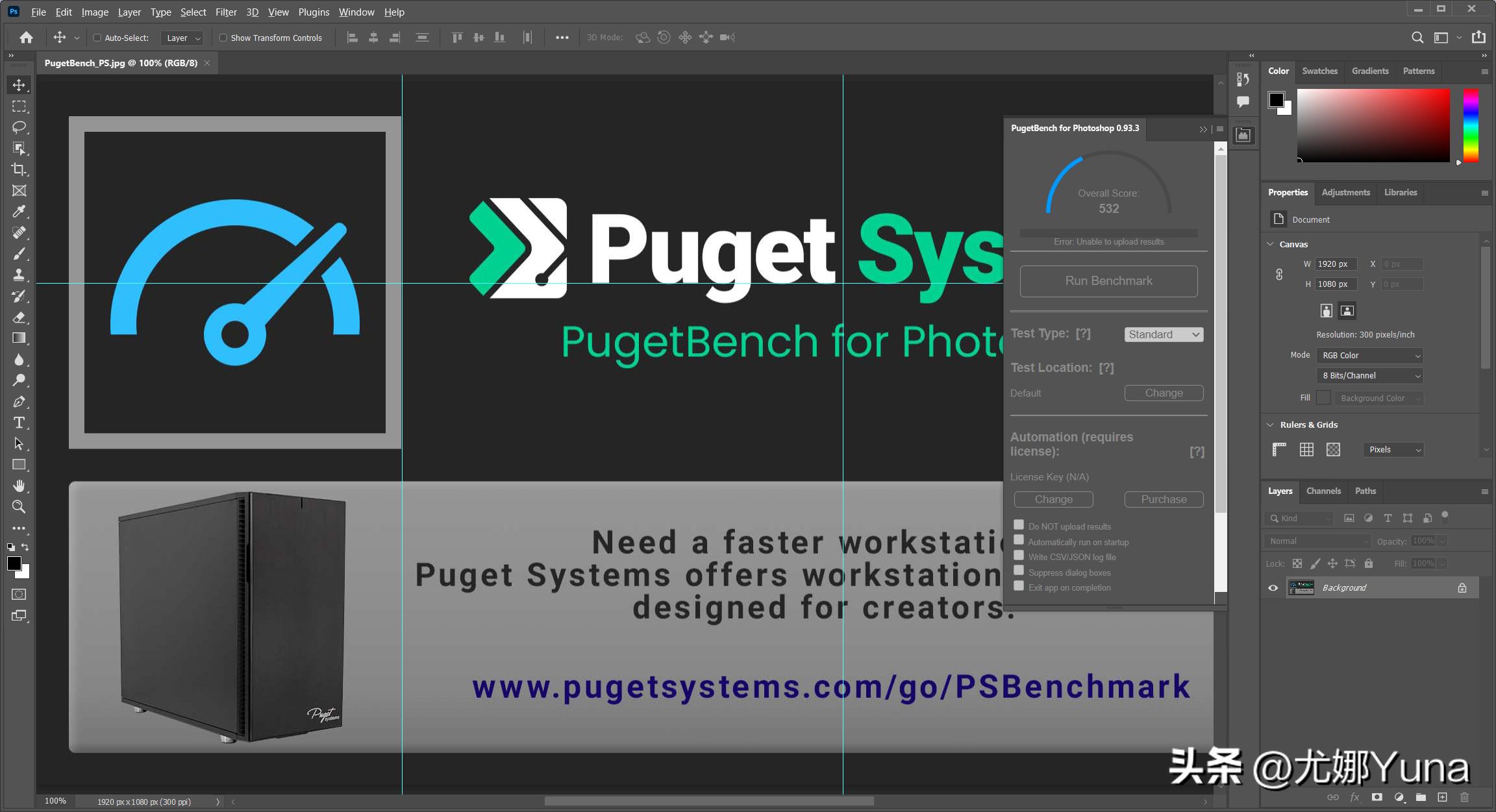Collapse the Rulers & Grids section
1496x812 pixels.
pyautogui.click(x=1270, y=424)
